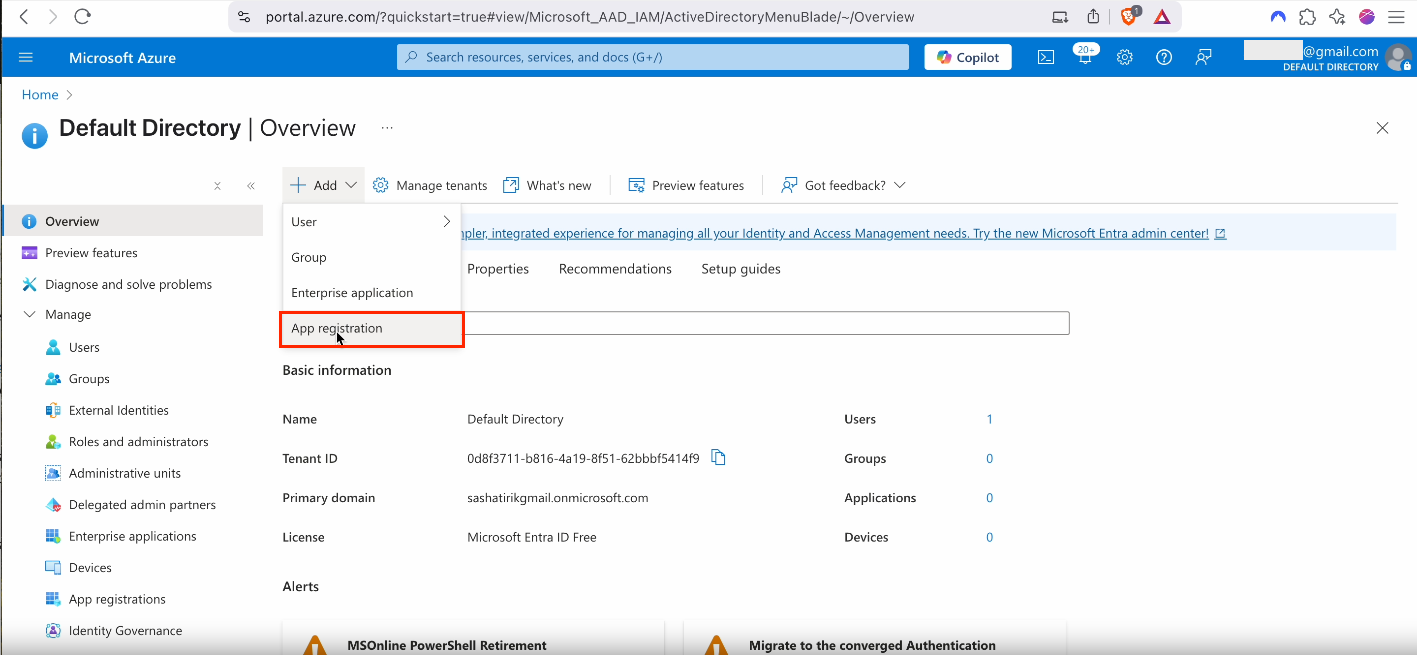This screenshot has height=655, width=1417.
Task: Click the Users count link
Action: coord(990,419)
